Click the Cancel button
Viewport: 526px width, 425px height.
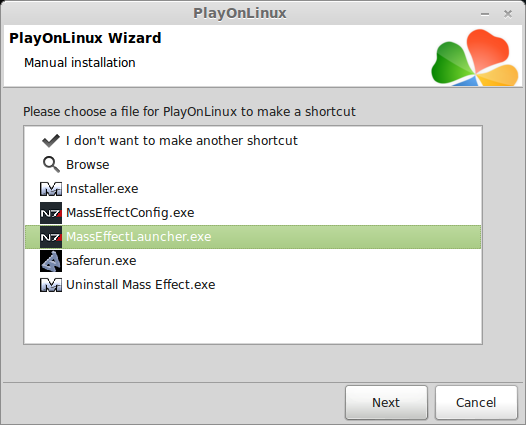pyautogui.click(x=476, y=402)
